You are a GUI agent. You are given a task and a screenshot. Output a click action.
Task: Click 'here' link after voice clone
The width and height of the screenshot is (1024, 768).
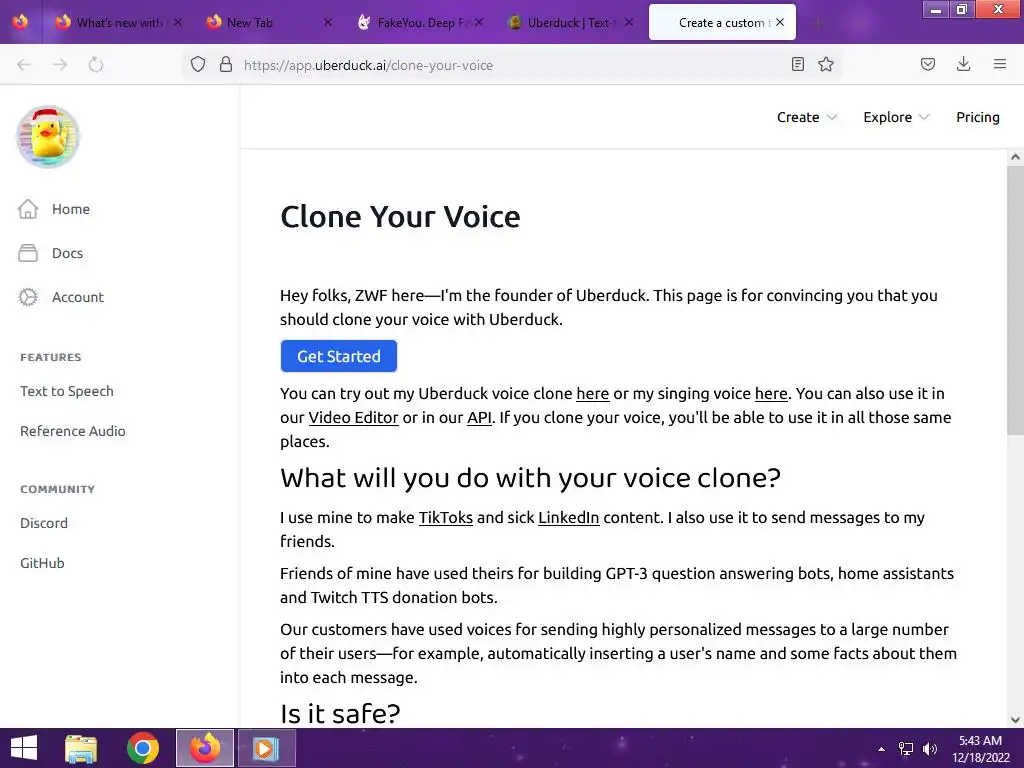pos(592,393)
